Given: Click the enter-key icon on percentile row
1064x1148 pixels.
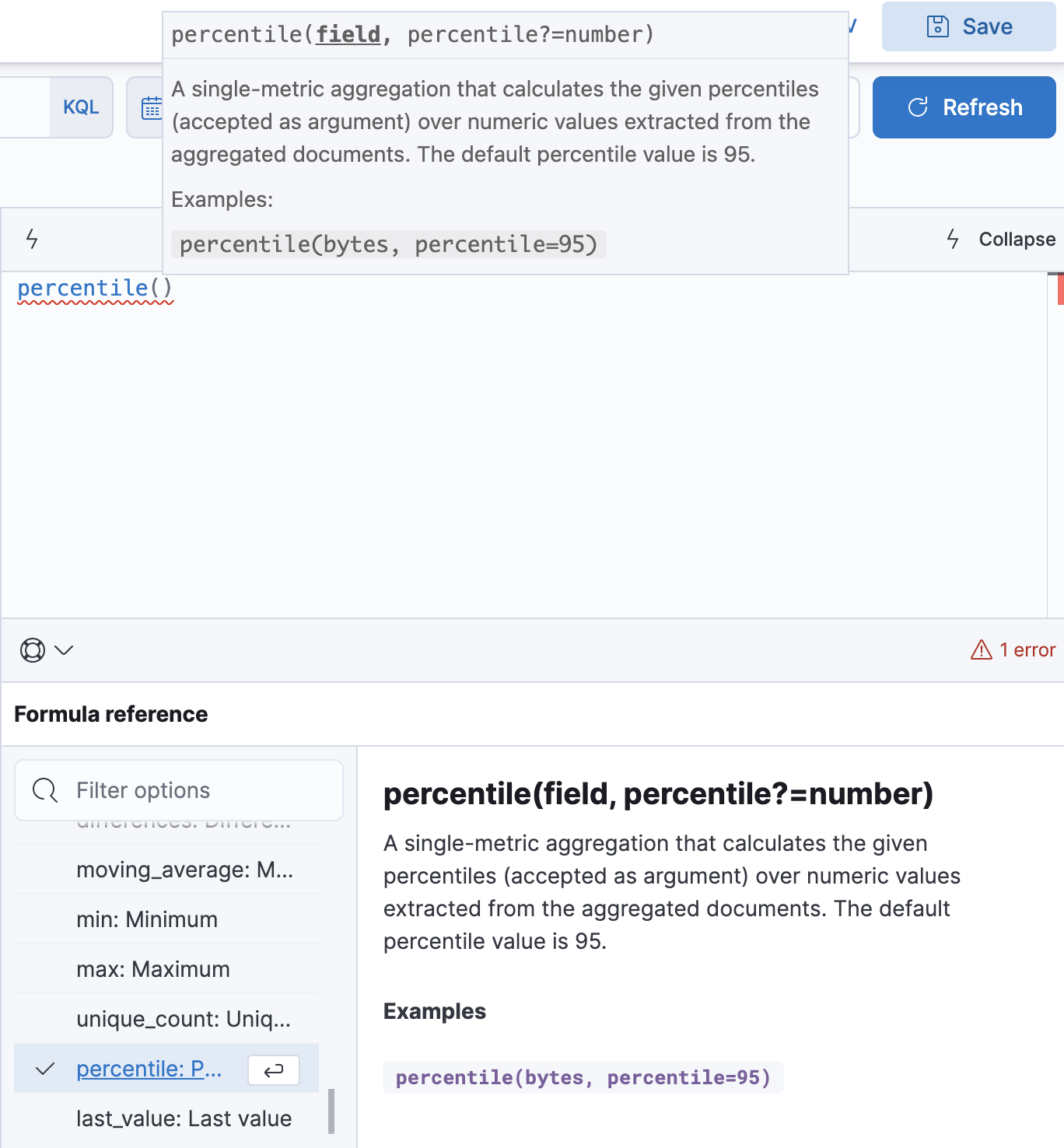Looking at the screenshot, I should (x=273, y=1070).
